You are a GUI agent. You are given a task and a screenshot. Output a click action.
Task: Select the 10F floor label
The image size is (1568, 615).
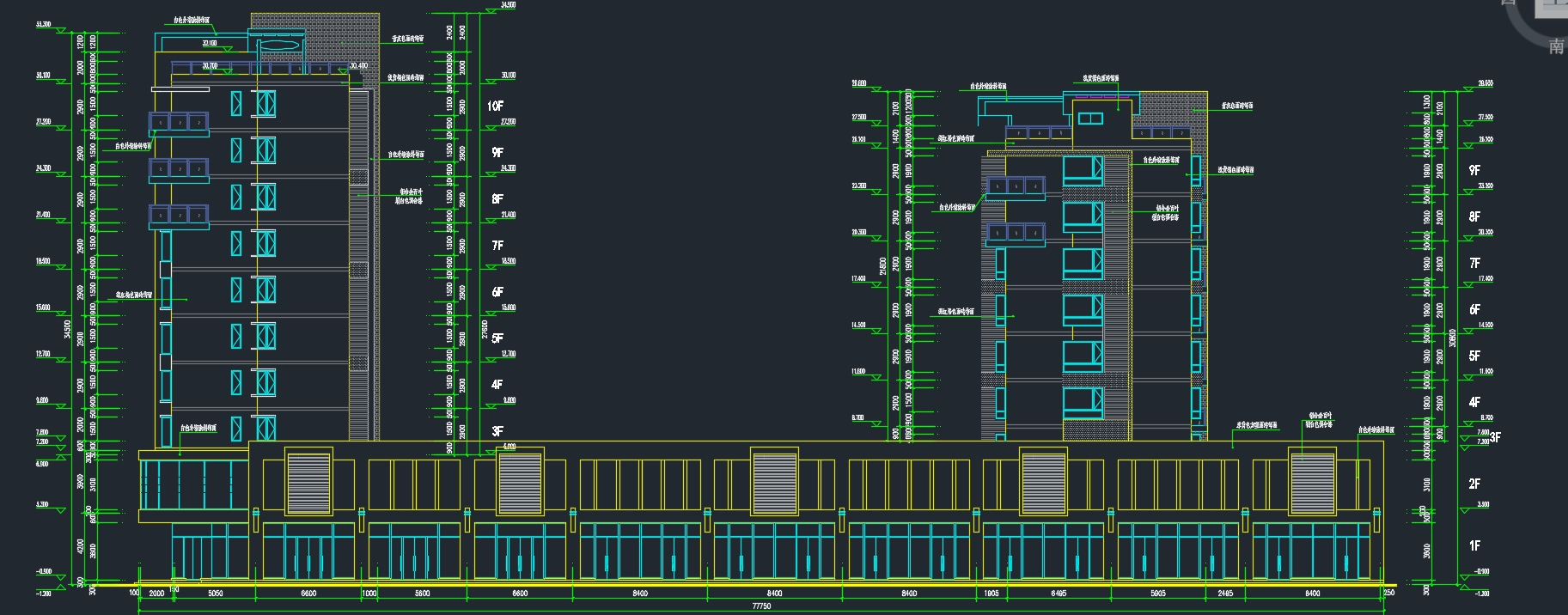point(496,106)
